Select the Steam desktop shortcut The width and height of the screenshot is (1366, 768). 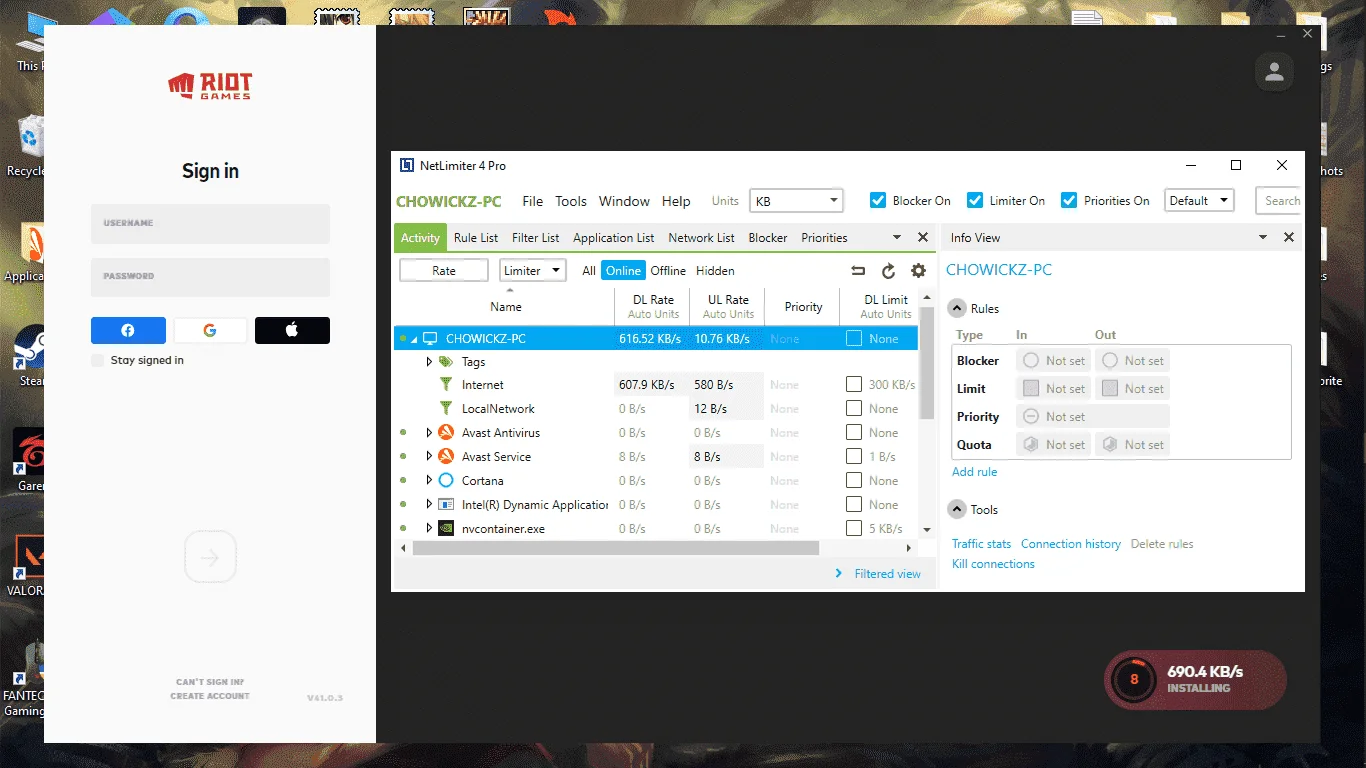[28, 355]
